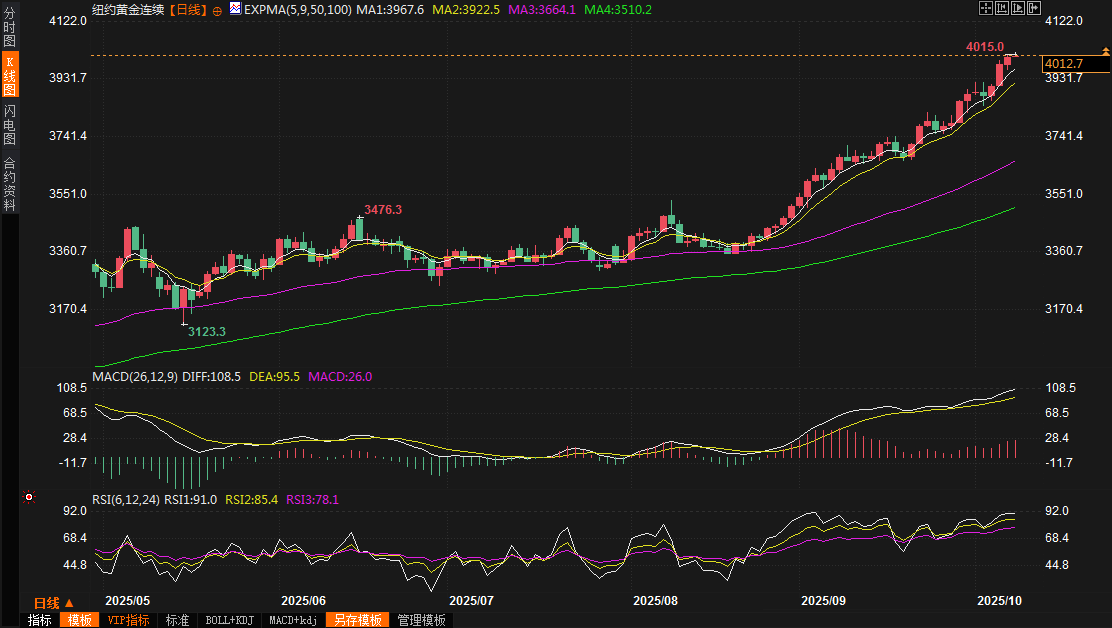This screenshot has width=1112, height=628.
Task: Open the VIP指标 option
Action: (x=128, y=620)
